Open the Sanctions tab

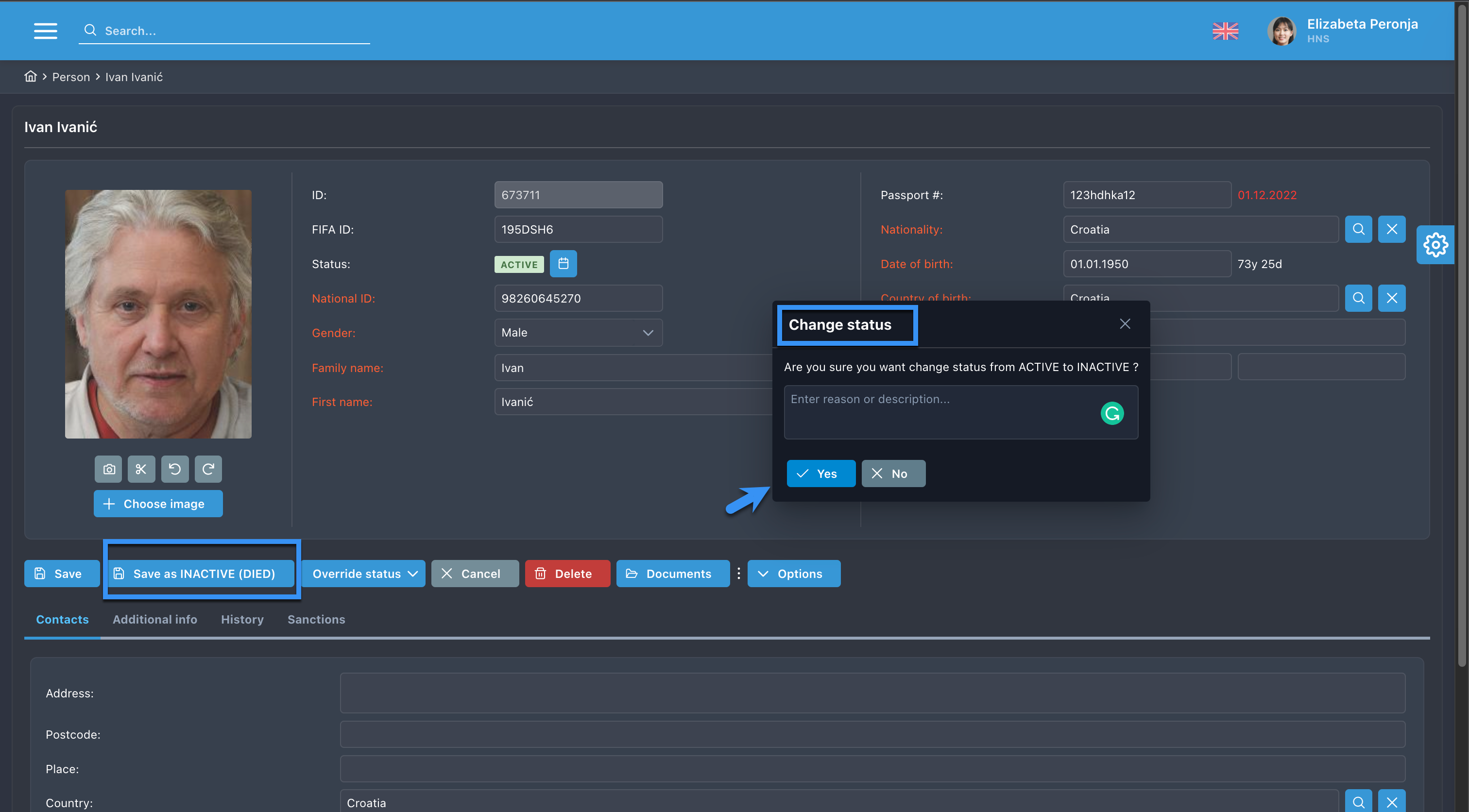point(316,619)
